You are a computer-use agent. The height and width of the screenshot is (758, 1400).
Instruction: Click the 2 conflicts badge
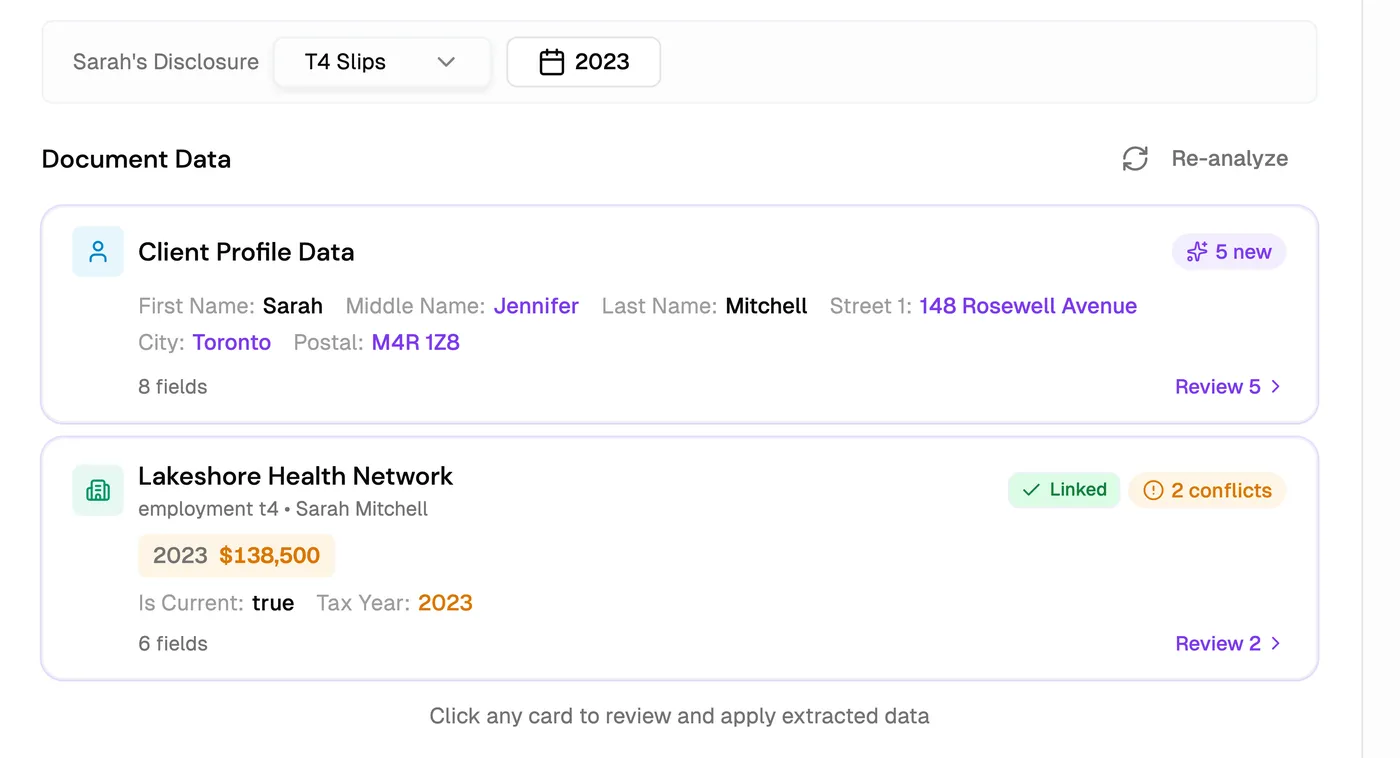click(x=1207, y=490)
